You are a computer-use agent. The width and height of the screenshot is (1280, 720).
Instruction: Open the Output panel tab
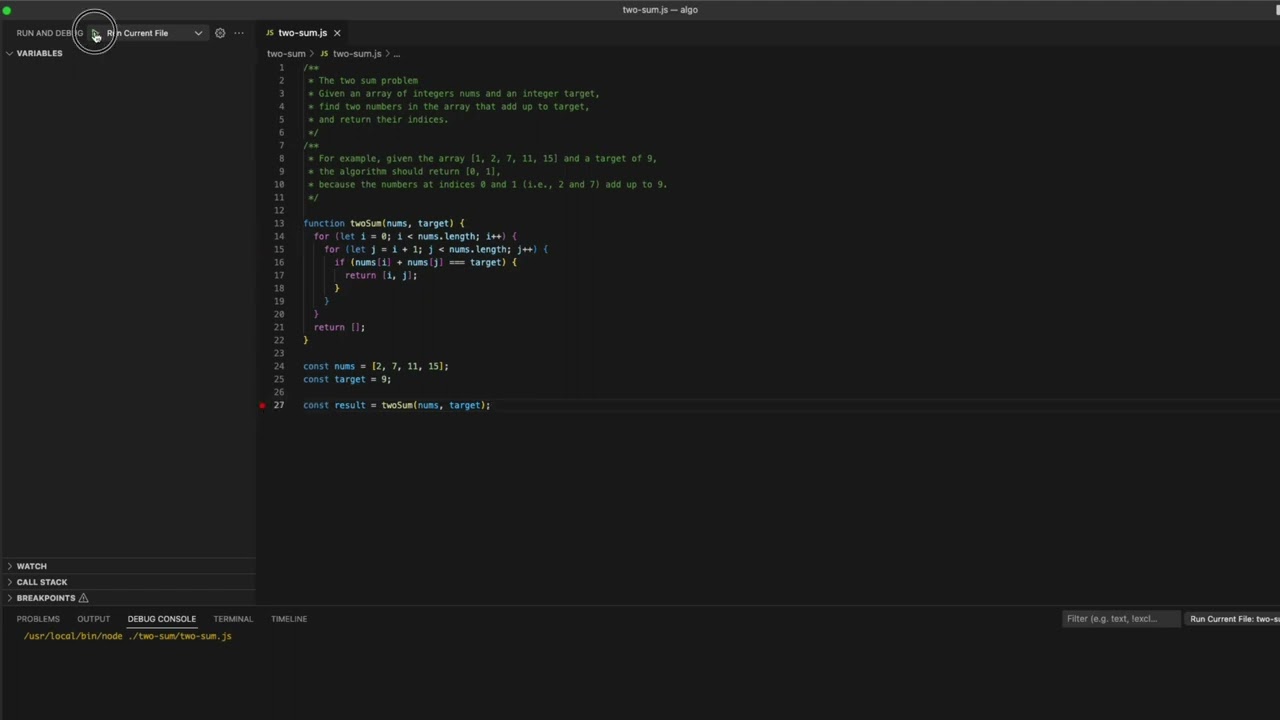coord(93,619)
